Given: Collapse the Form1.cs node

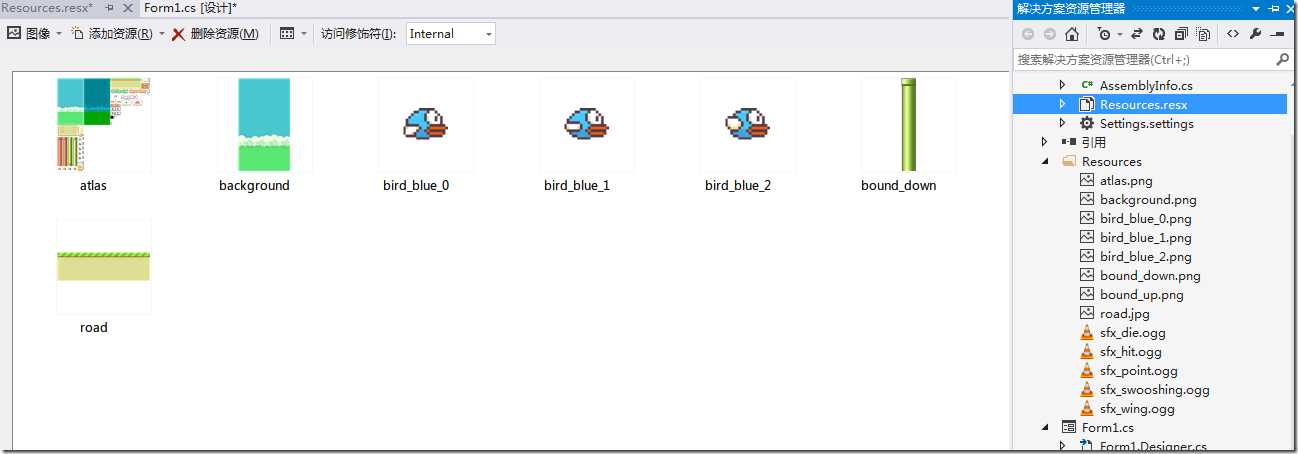Looking at the screenshot, I should tap(1045, 428).
